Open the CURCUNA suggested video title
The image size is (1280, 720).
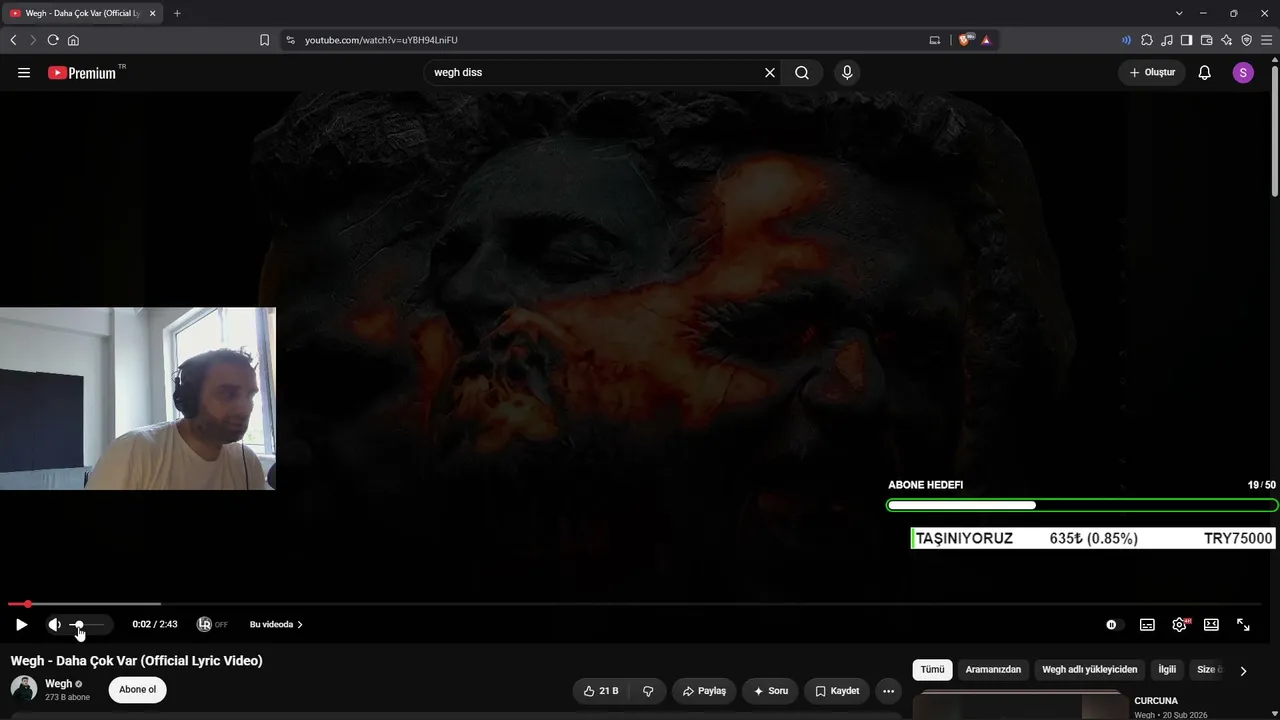(1156, 701)
